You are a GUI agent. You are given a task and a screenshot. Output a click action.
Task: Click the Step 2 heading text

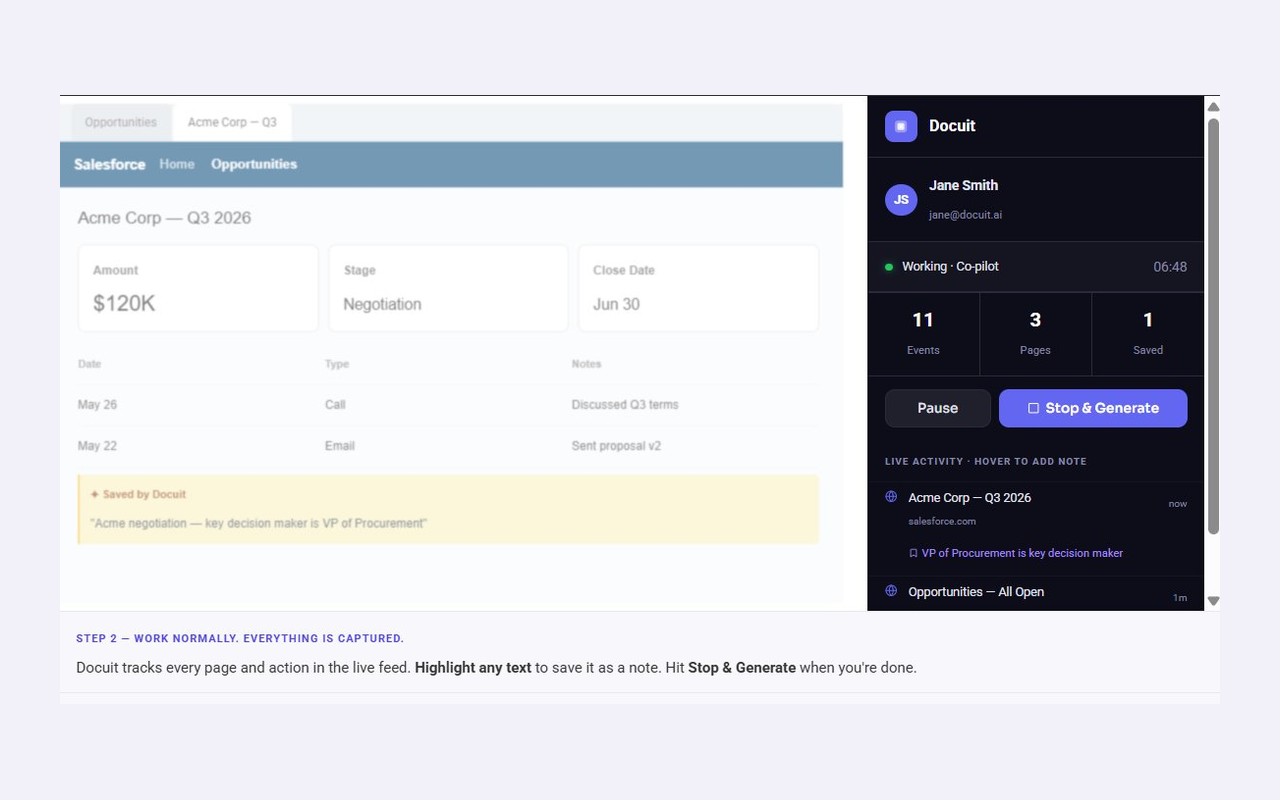pyautogui.click(x=240, y=638)
